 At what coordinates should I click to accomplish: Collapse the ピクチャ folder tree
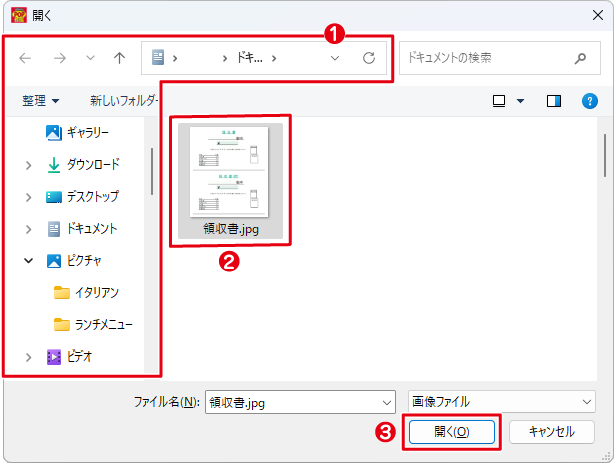[x=29, y=261]
